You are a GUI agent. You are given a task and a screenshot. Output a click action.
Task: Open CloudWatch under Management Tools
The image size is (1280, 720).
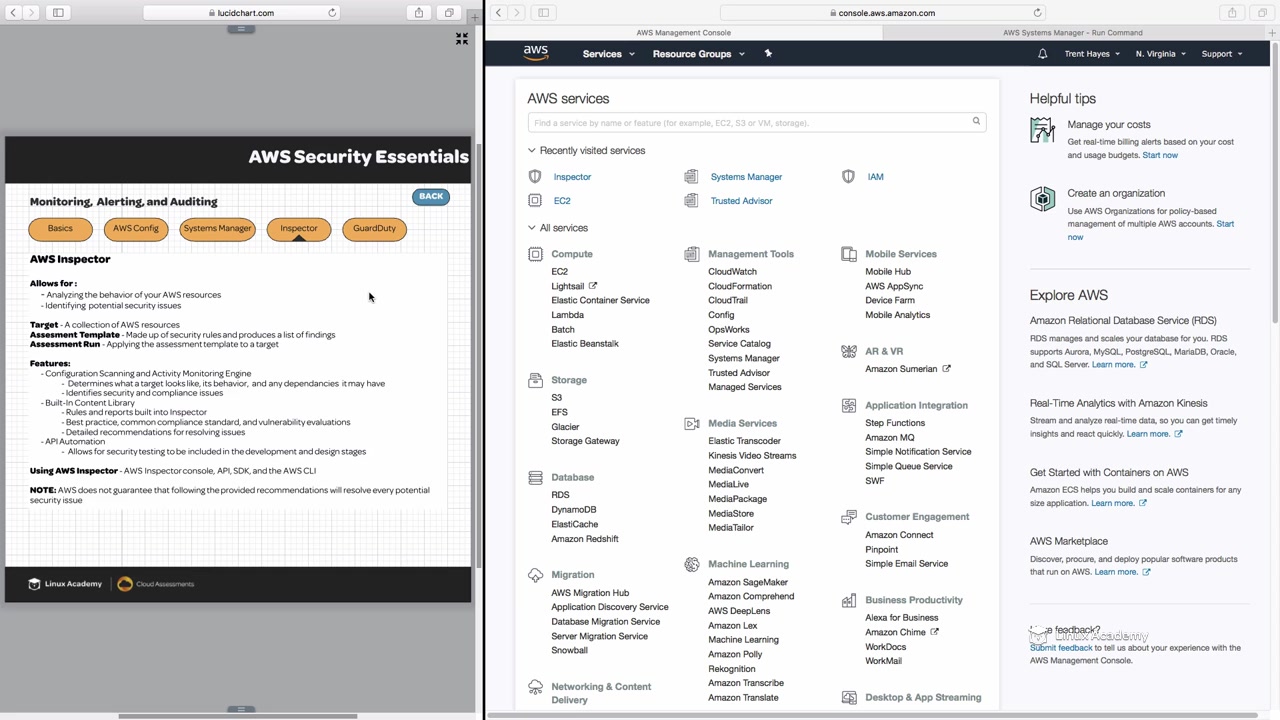pyautogui.click(x=732, y=272)
